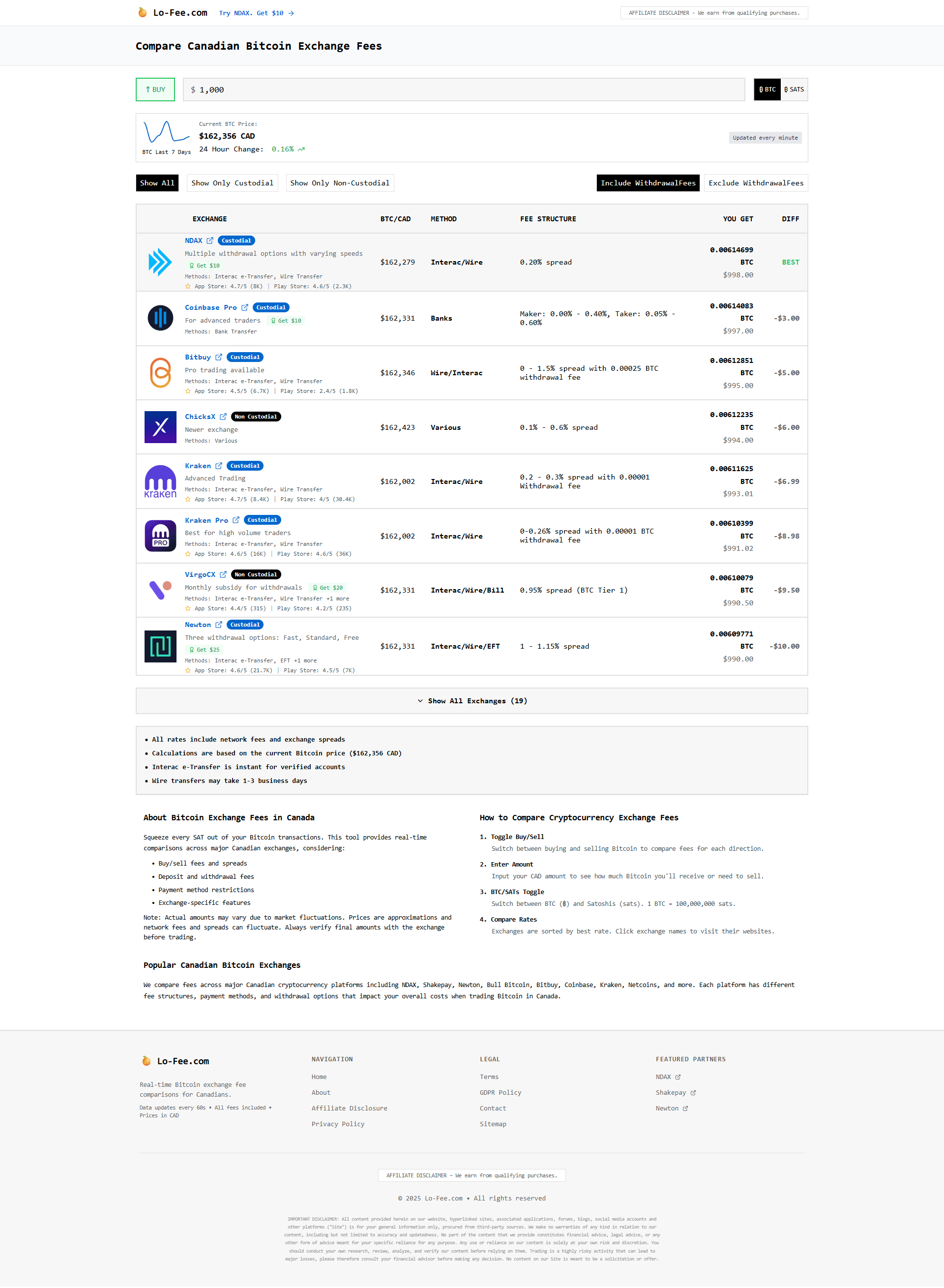Image resolution: width=944 pixels, height=1288 pixels.
Task: Click the 24 hour change trend arrow
Action: click(301, 149)
